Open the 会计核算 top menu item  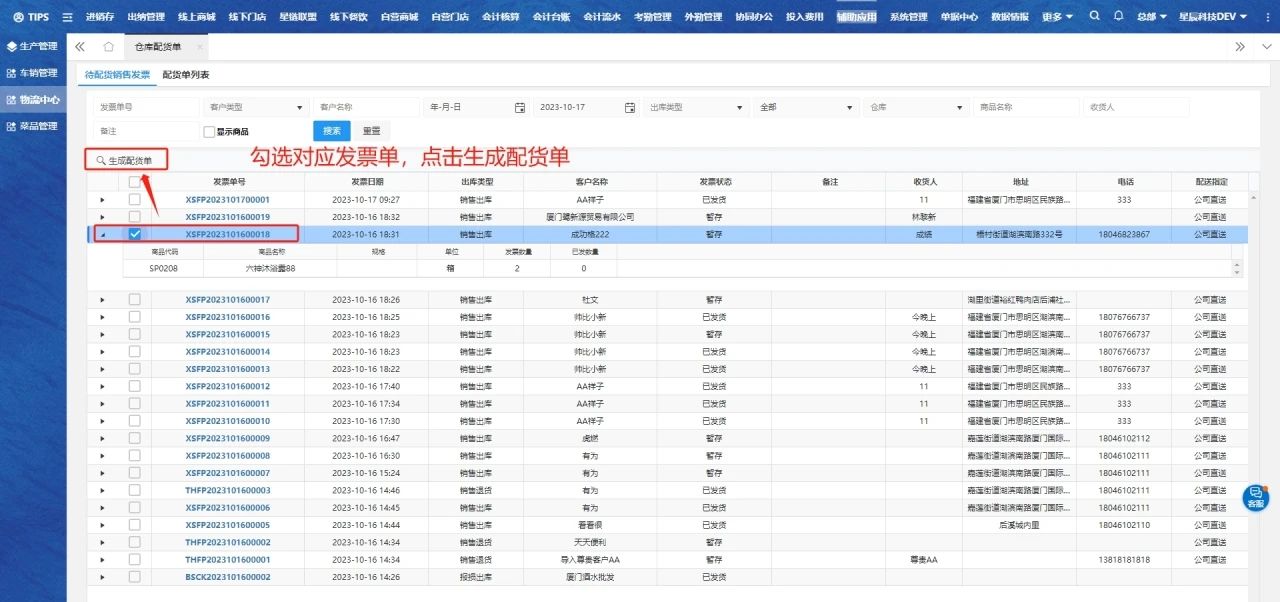pyautogui.click(x=499, y=17)
